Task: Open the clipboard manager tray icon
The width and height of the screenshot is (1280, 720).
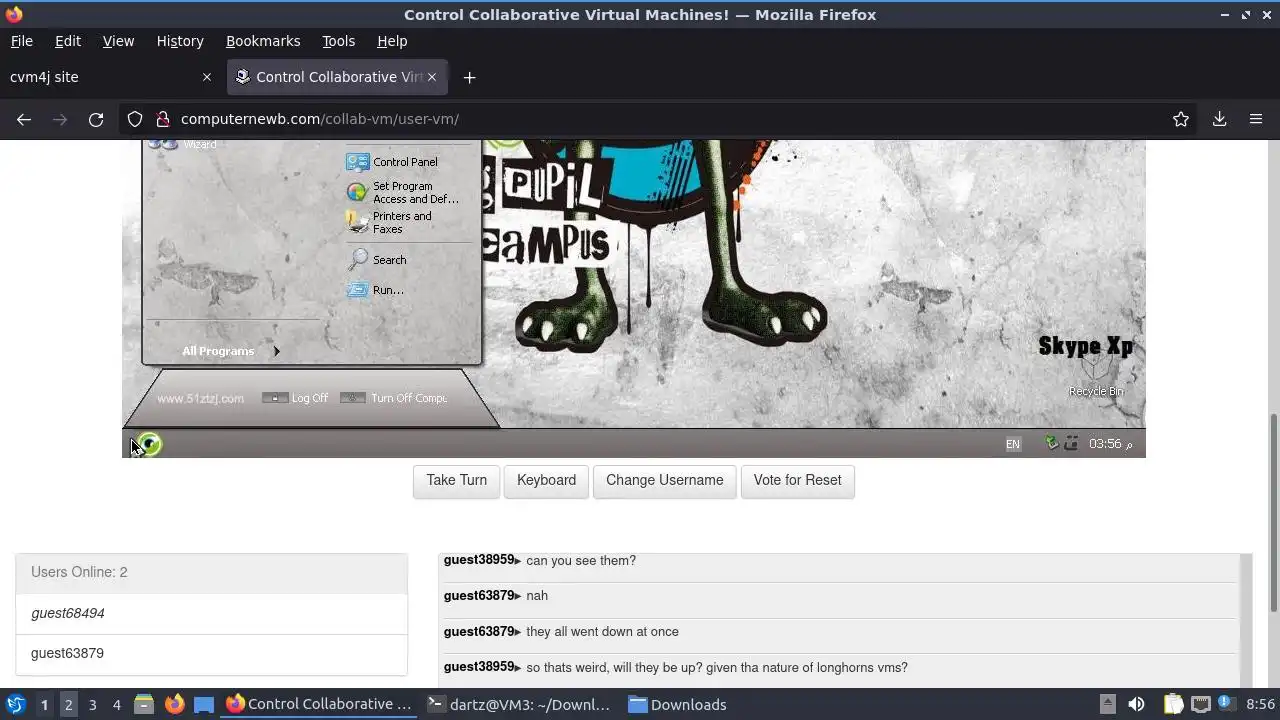Action: [x=1173, y=705]
